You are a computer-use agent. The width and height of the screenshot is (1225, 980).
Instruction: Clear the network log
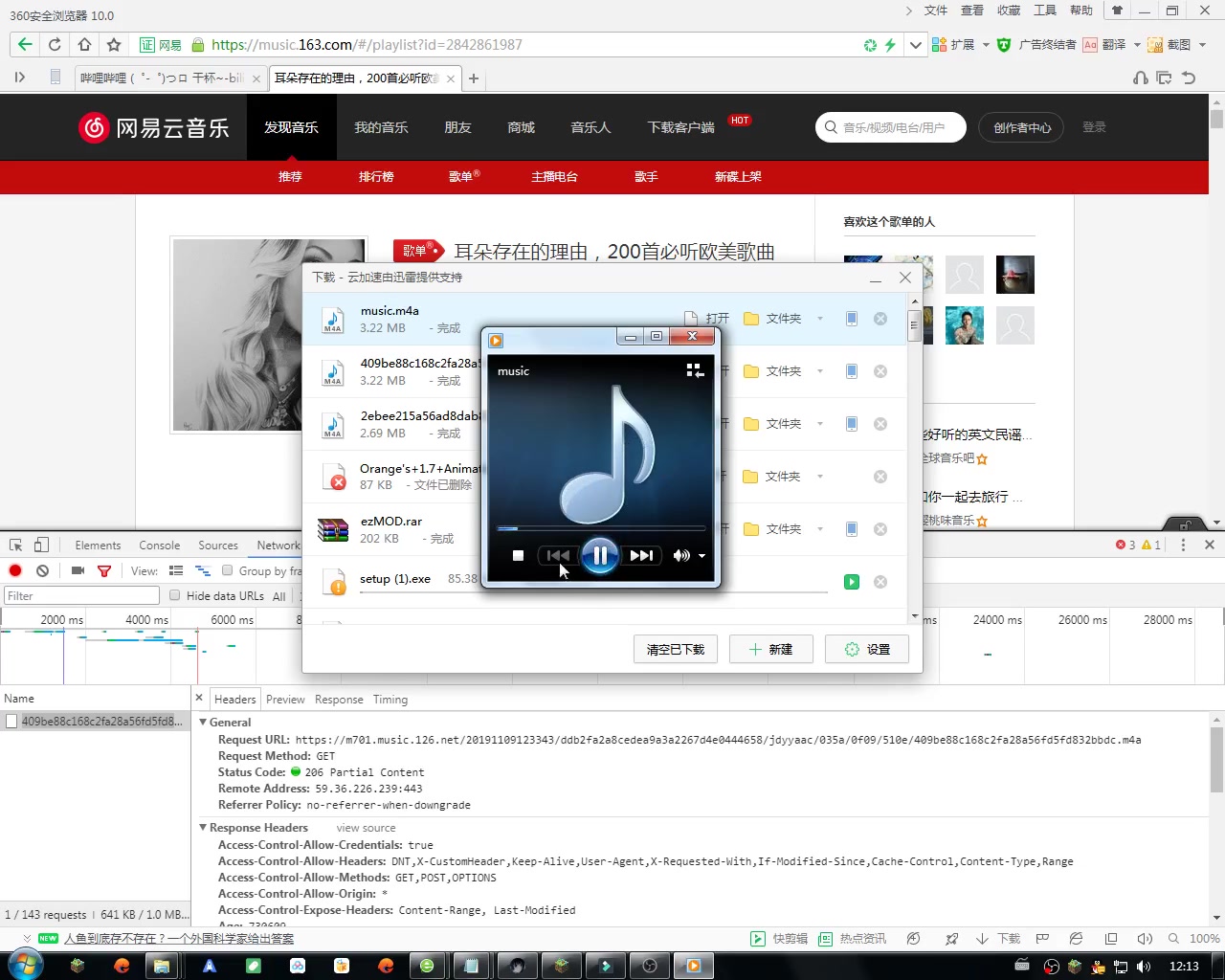(42, 570)
